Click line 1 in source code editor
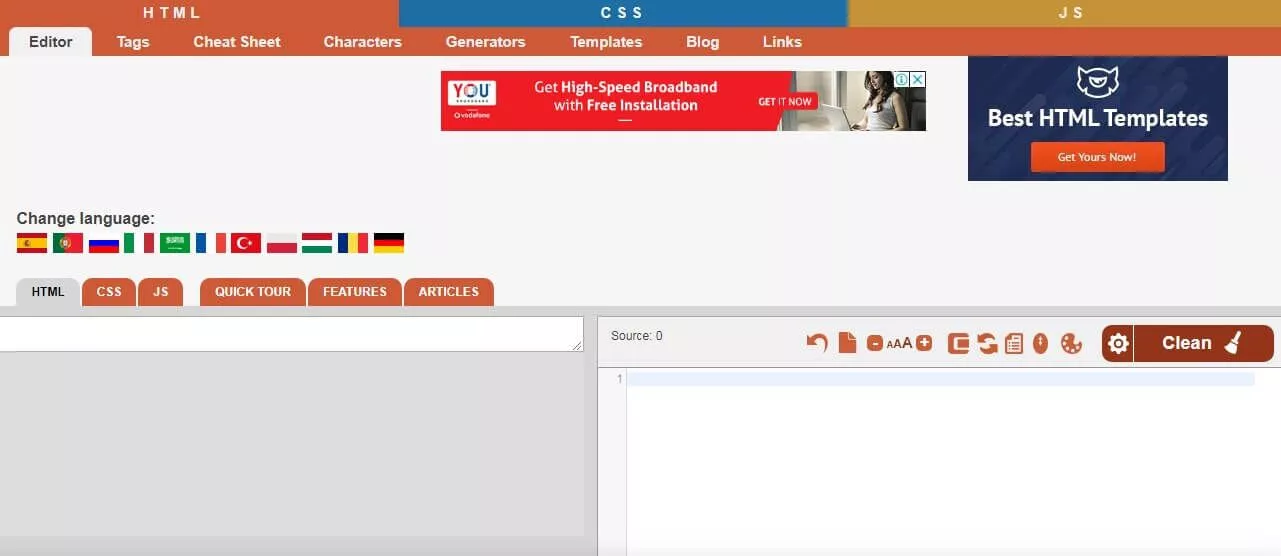The width and height of the screenshot is (1281, 556). click(x=940, y=379)
